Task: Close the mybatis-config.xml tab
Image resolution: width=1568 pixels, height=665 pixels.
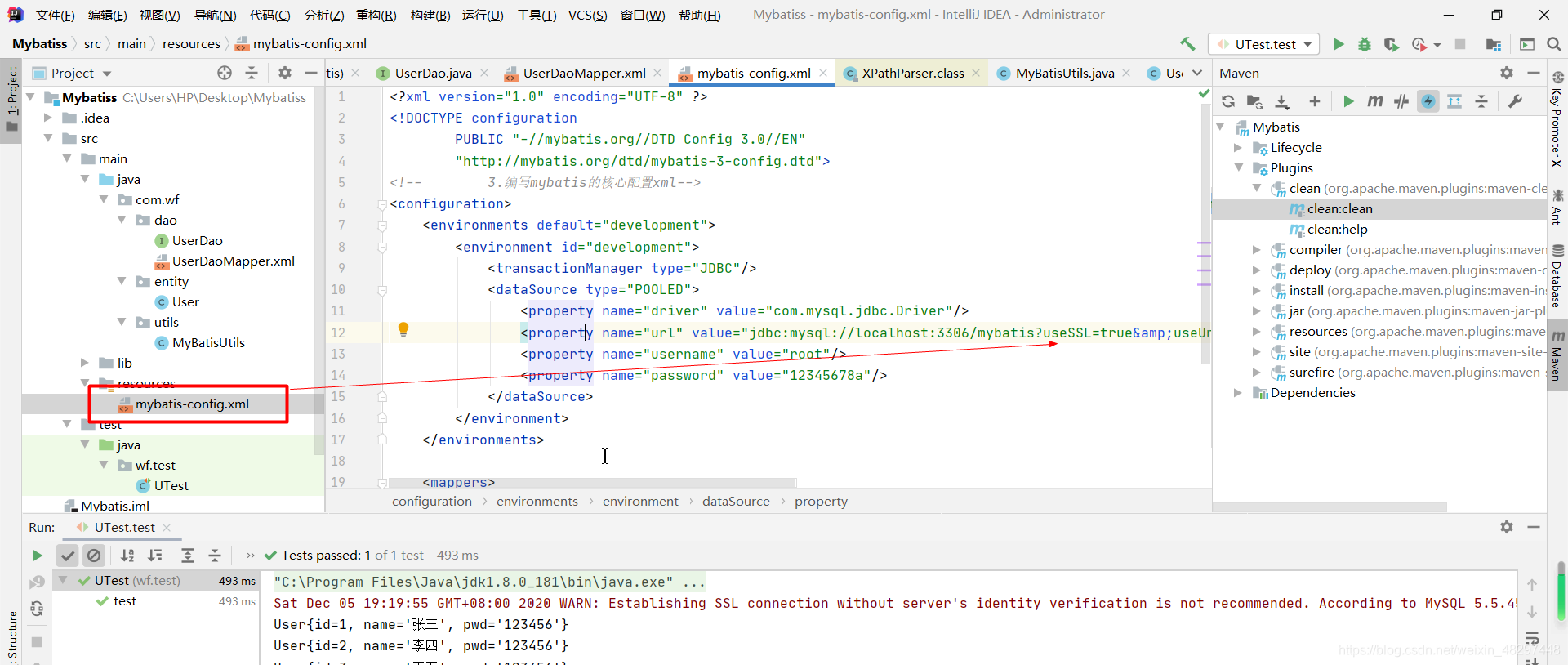Action: point(823,73)
